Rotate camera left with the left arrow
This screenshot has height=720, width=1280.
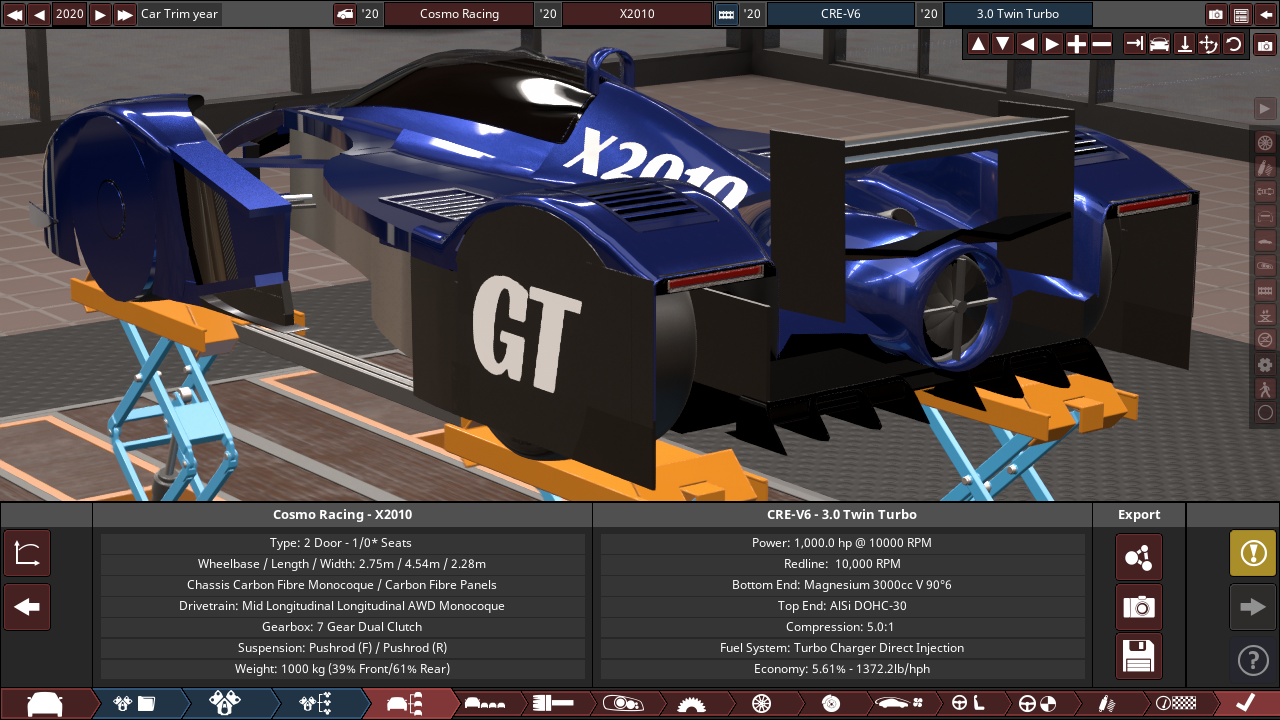click(1027, 44)
